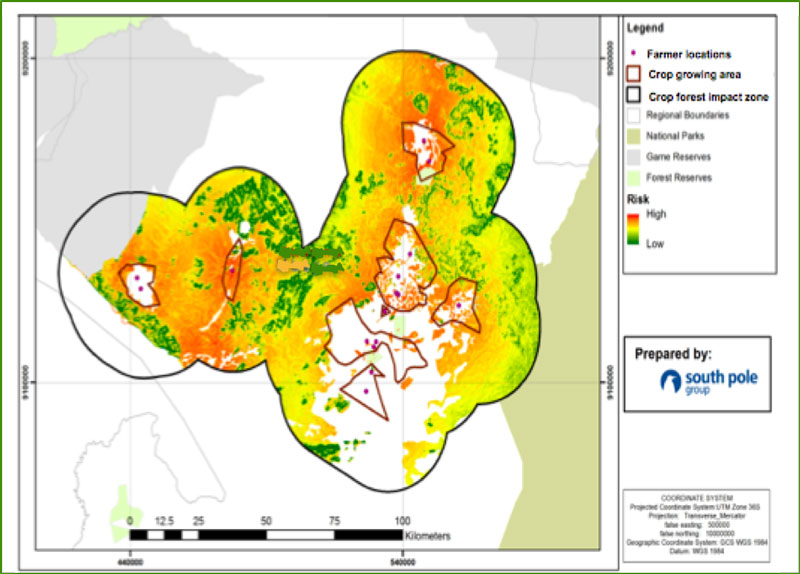Viewport: 800px width, 574px height.
Task: Click the black-and-white scale bar
Action: click(x=266, y=535)
